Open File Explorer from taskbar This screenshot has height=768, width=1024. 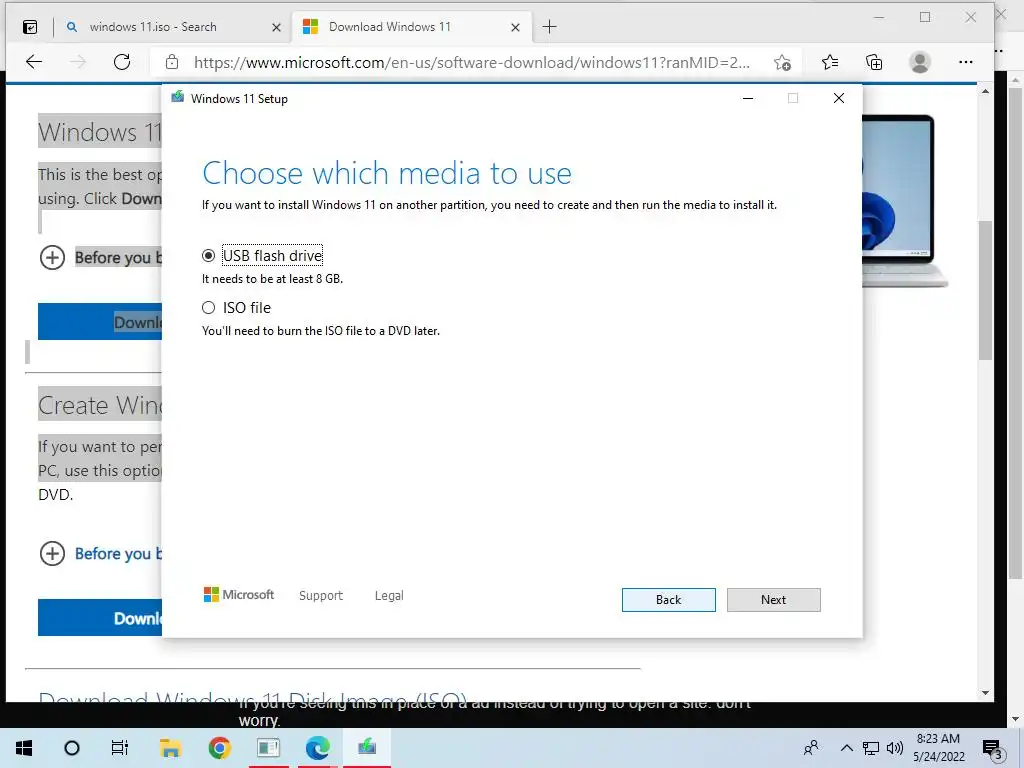point(170,748)
